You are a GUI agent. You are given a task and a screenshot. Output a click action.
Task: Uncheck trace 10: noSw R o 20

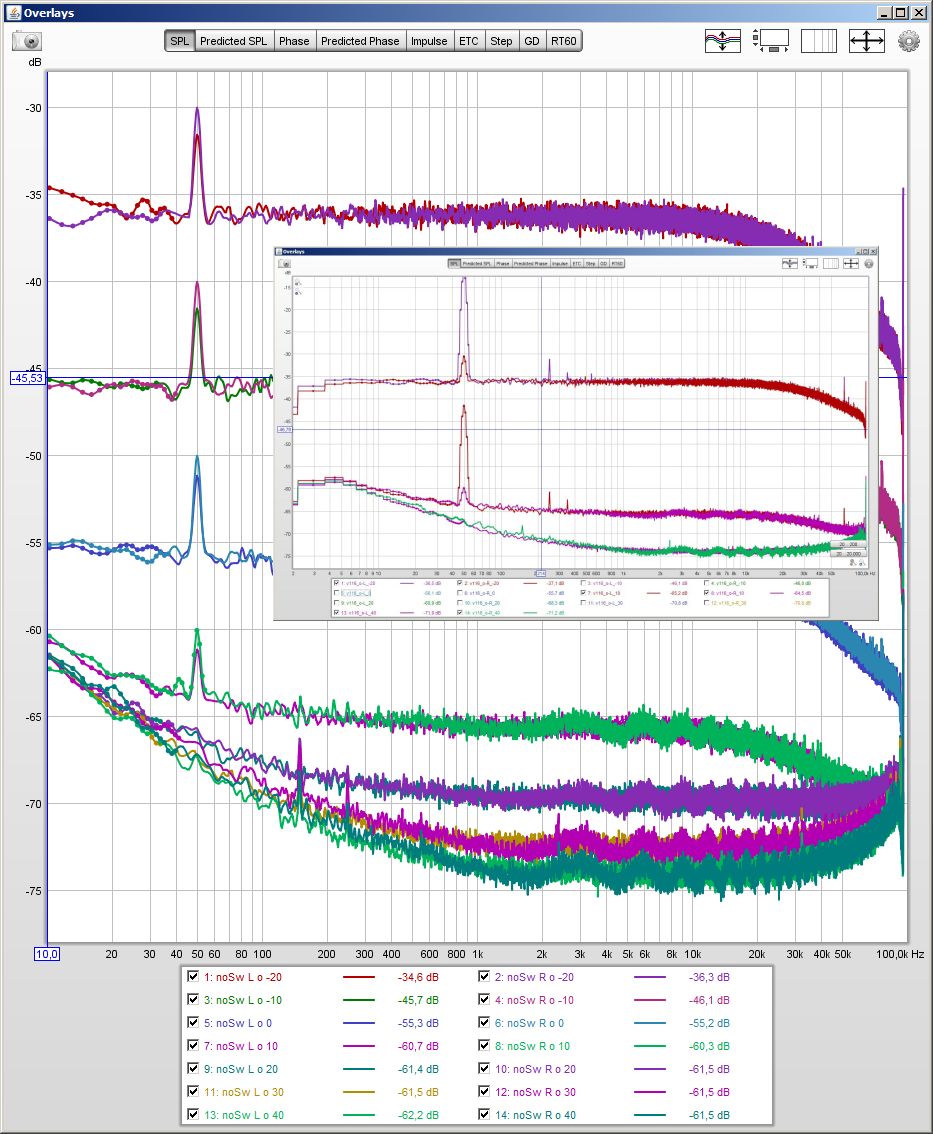click(484, 1068)
